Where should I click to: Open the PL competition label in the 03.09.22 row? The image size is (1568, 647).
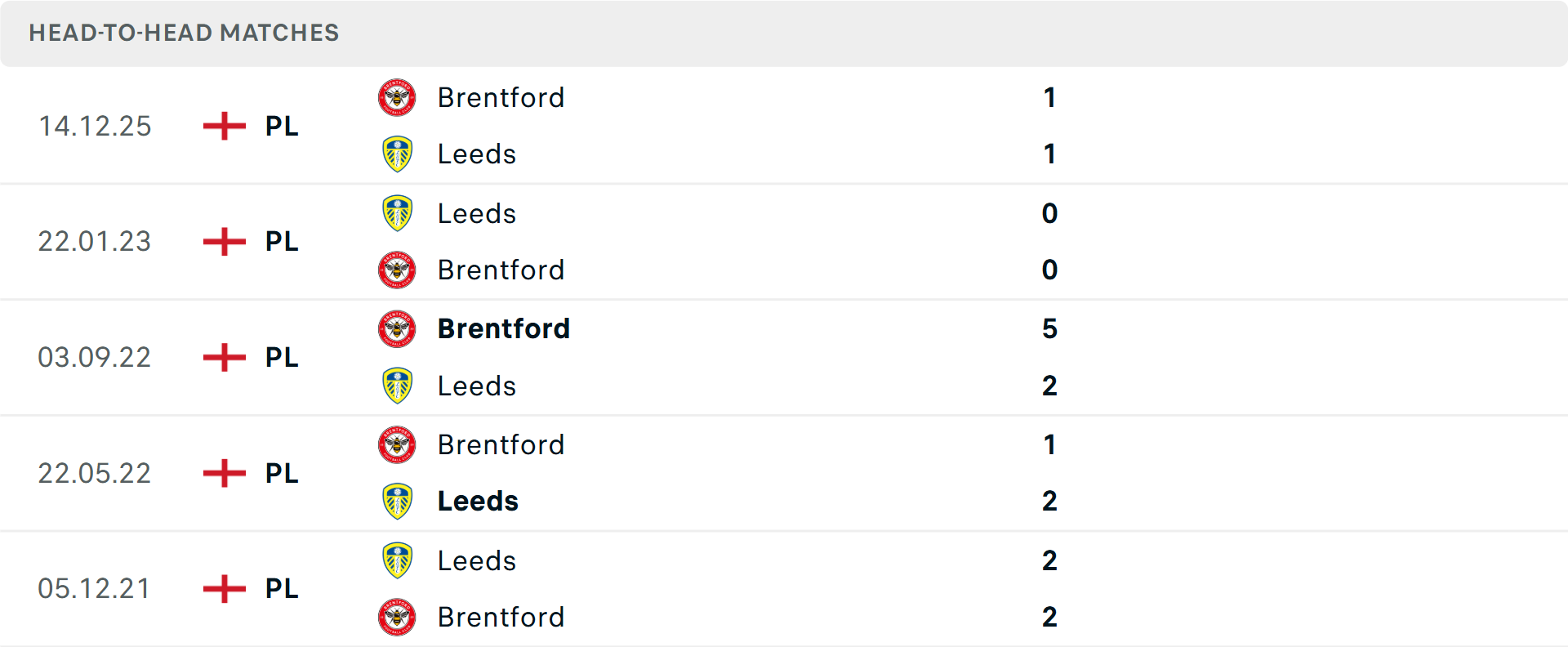point(281,358)
